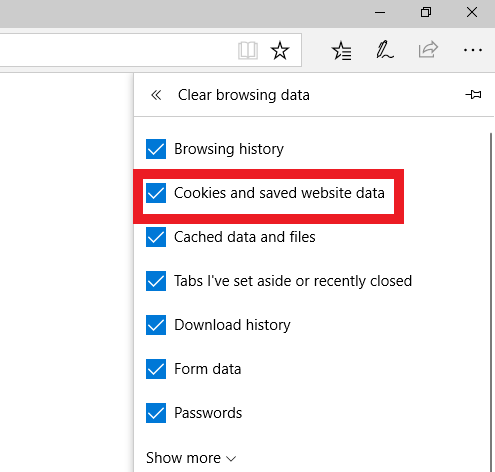Click the Share icon
Screen dimensions: 495x472
pyautogui.click(x=428, y=49)
